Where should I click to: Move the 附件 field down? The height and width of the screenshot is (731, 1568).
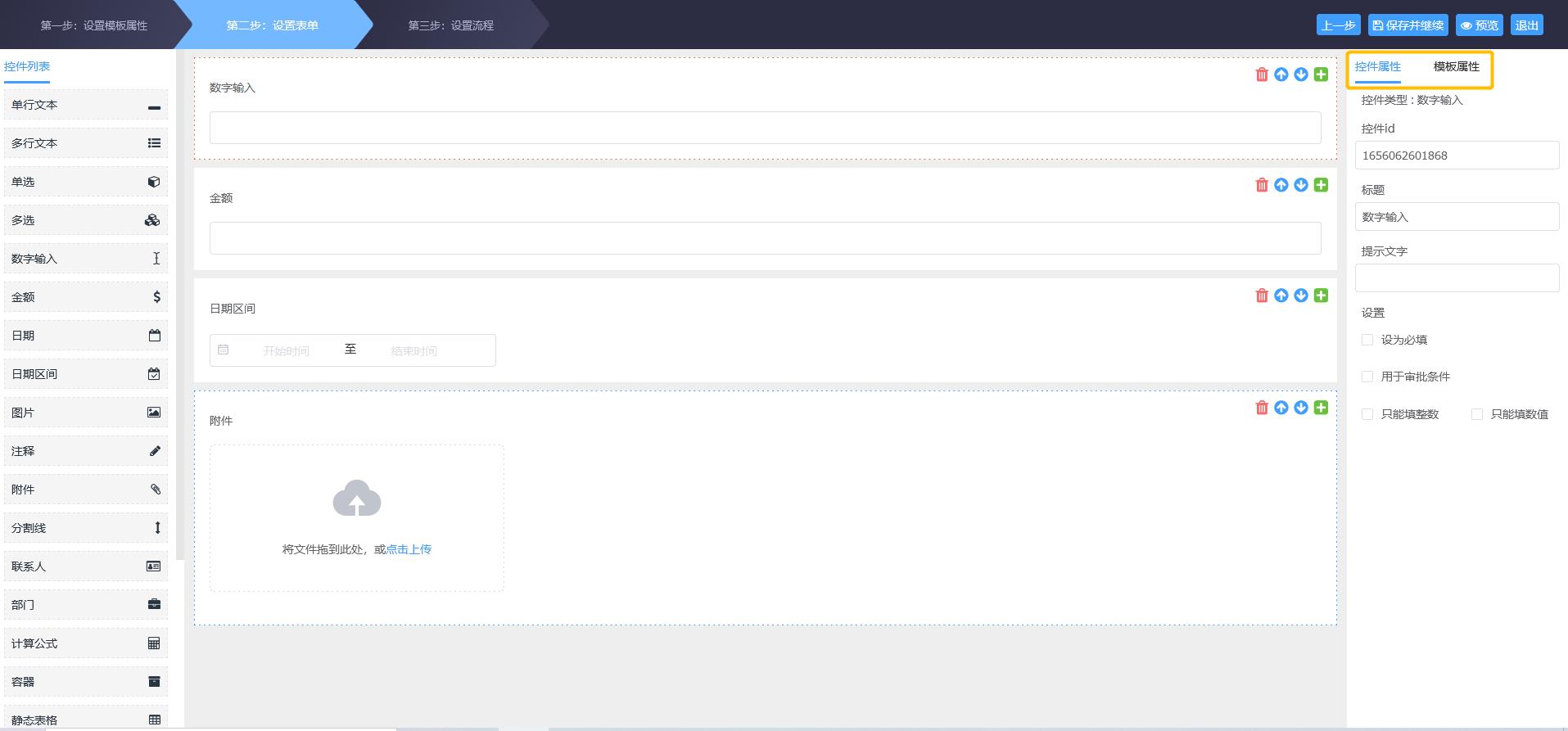click(1301, 408)
